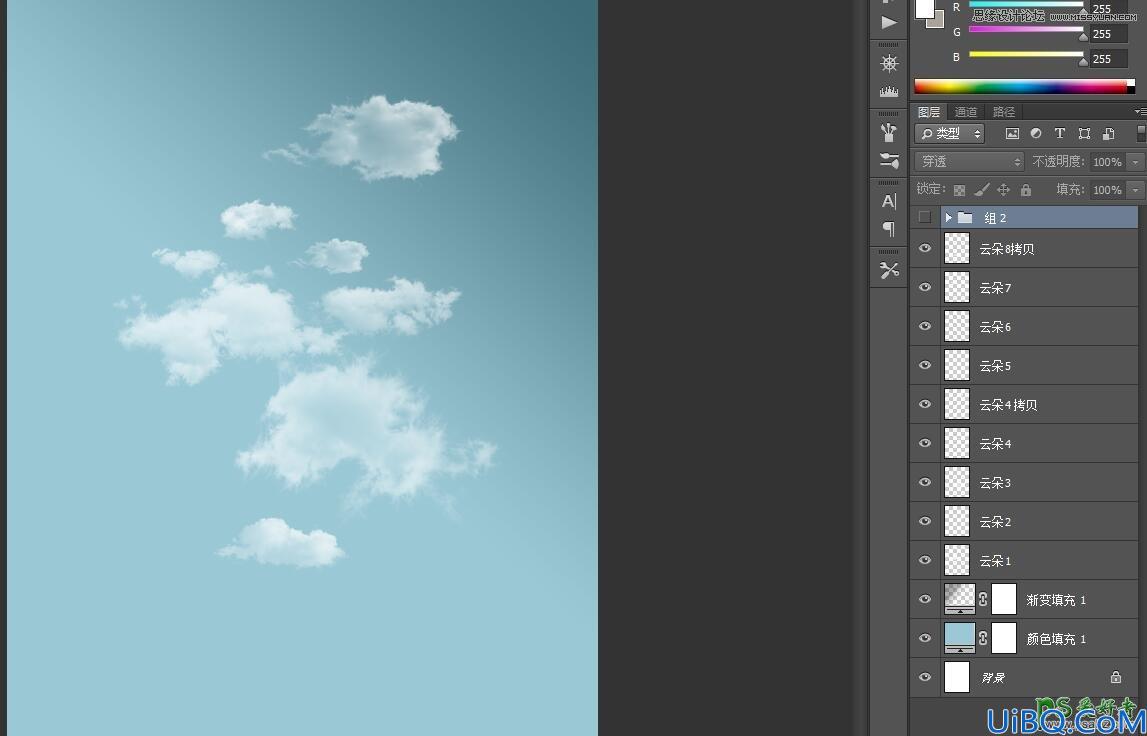Screen dimensions: 1147x736
Task: Click the lock icon on 背景 layer
Action: [1116, 677]
